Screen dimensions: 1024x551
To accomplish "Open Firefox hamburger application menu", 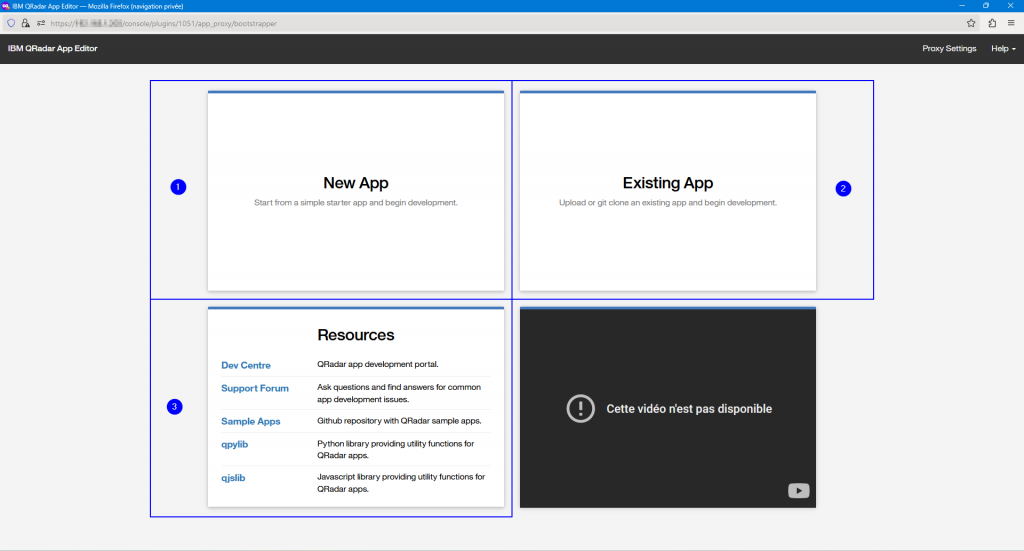I will coord(1011,24).
